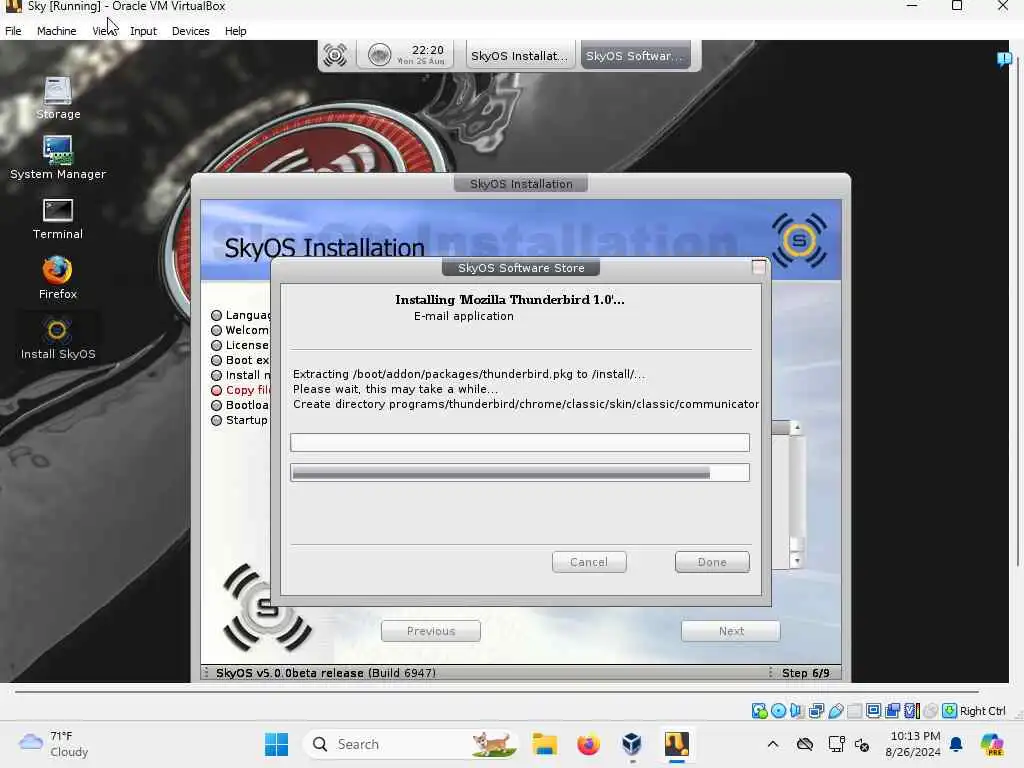Select the Language step radio button
This screenshot has width=1024, height=768.
tap(216, 315)
